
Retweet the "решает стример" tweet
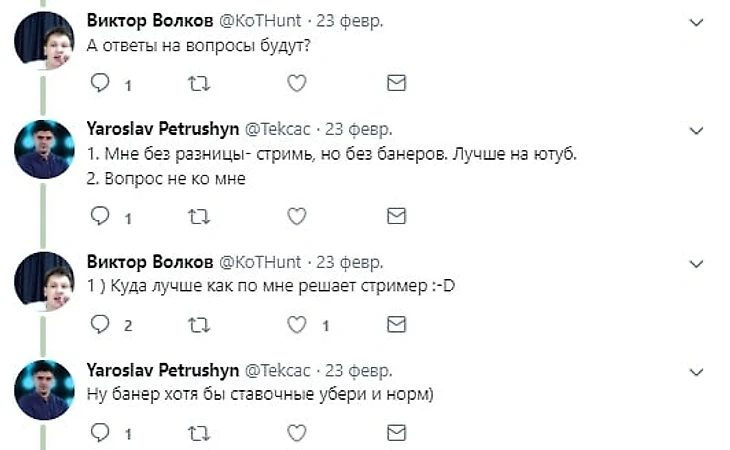tap(199, 324)
